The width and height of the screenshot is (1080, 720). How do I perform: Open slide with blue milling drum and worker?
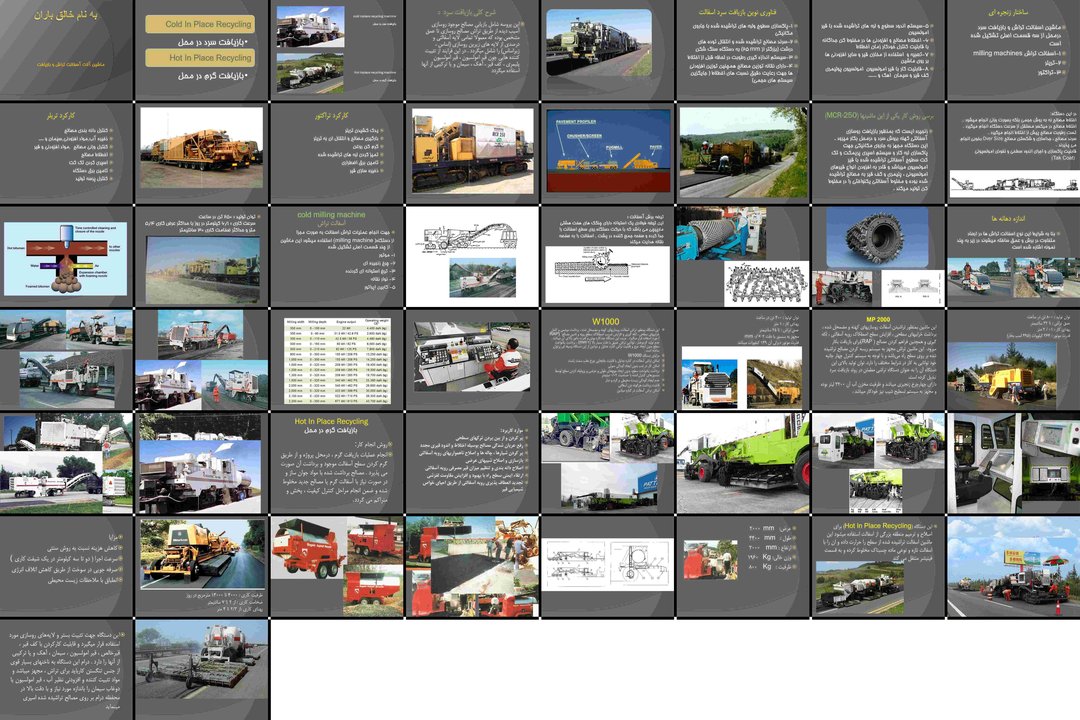pyautogui.click(x=742, y=256)
